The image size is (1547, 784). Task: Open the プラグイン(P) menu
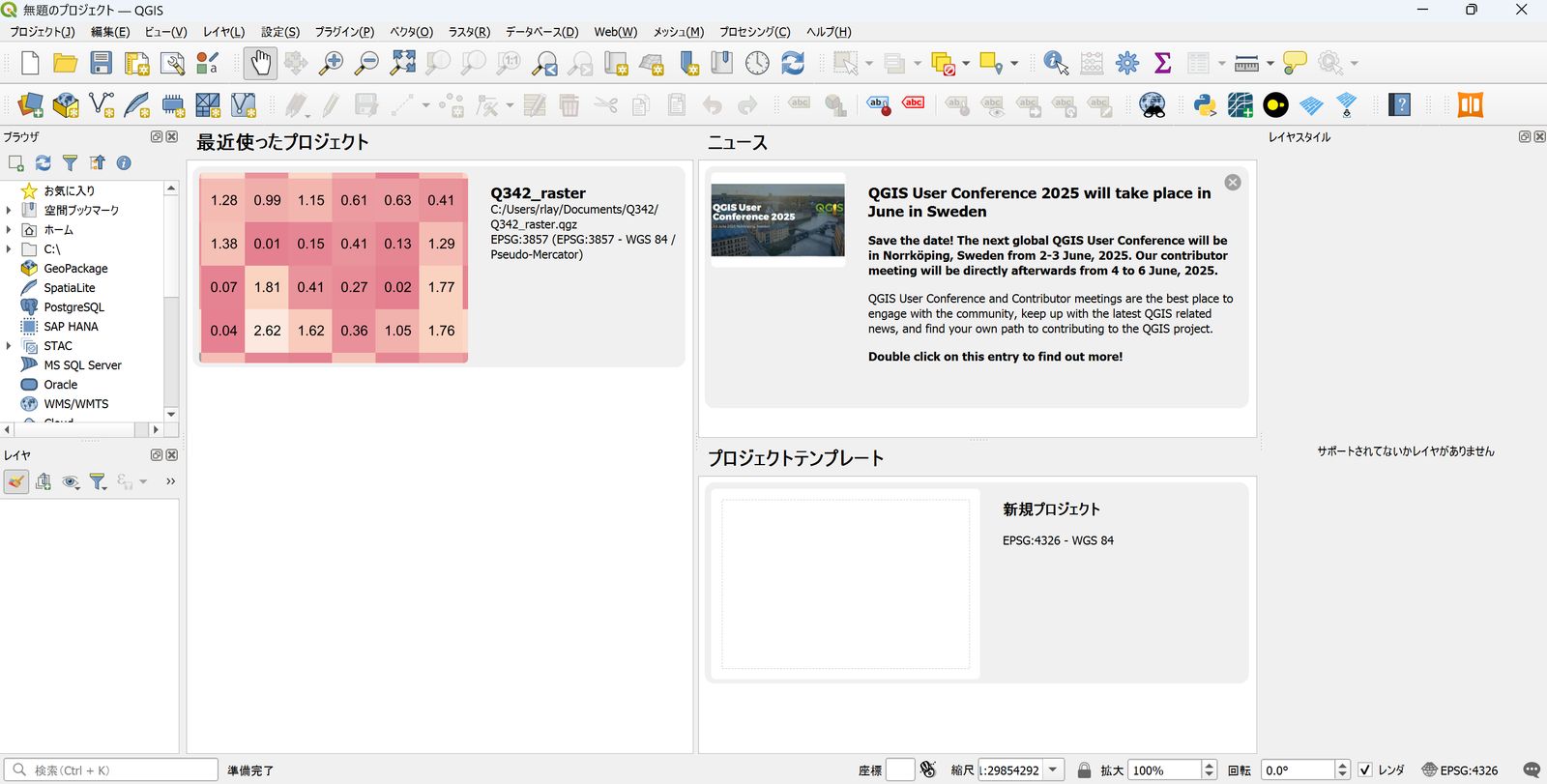[344, 32]
